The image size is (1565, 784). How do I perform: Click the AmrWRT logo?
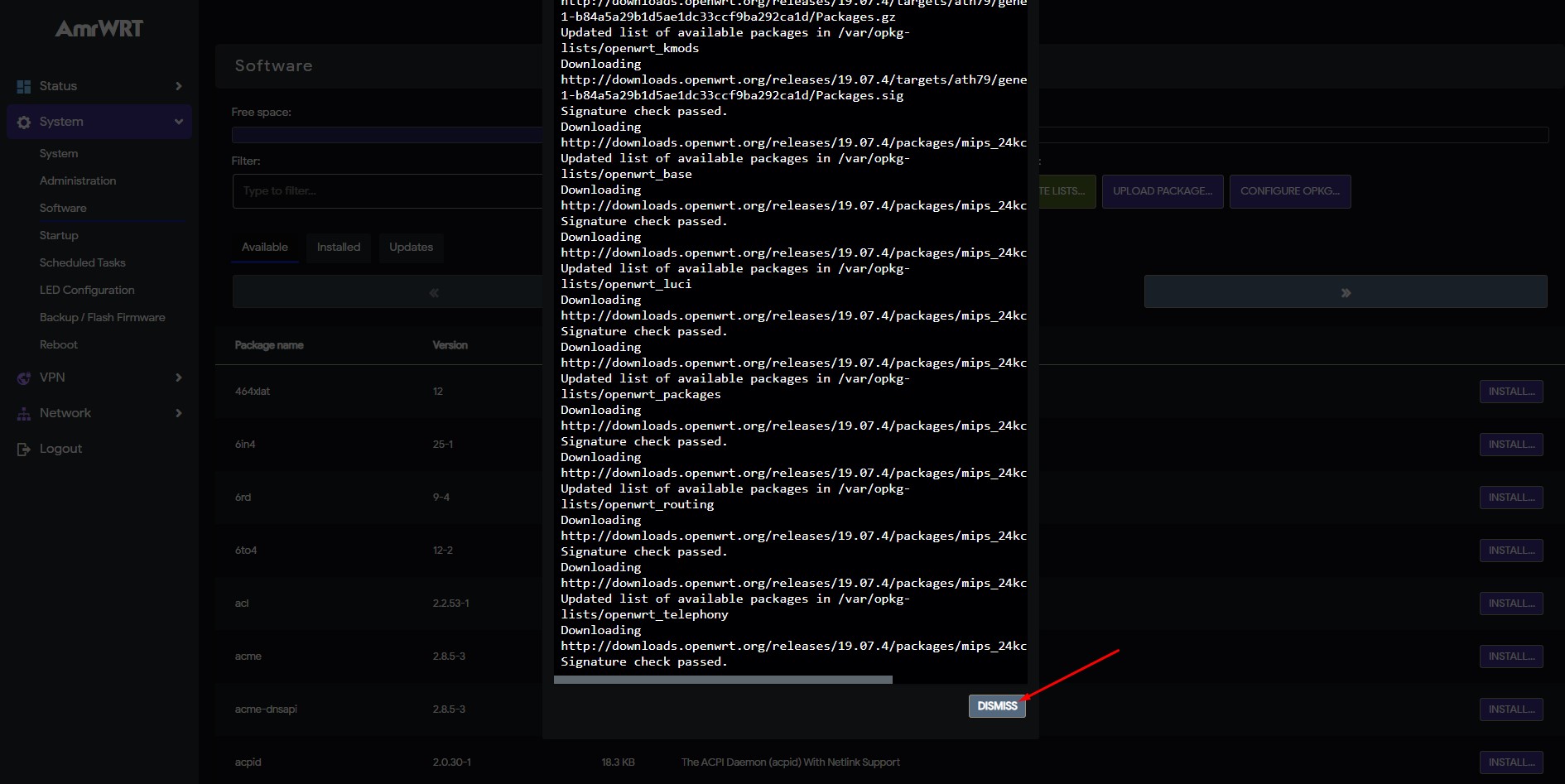99,29
